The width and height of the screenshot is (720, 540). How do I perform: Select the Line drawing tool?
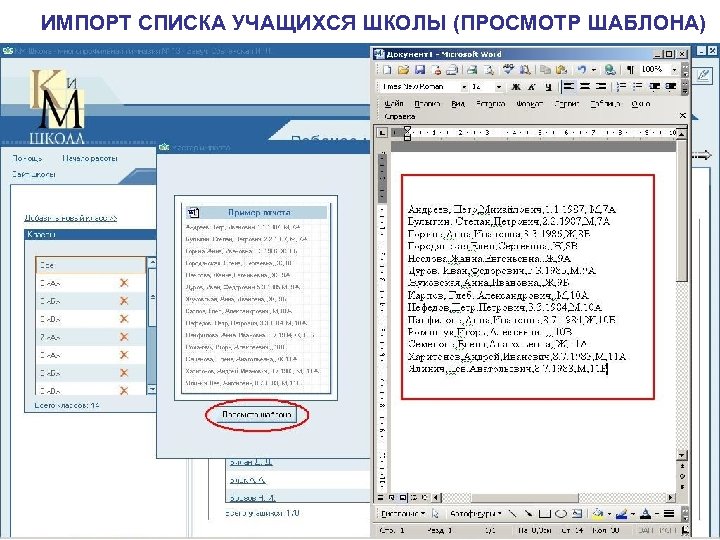click(513, 514)
